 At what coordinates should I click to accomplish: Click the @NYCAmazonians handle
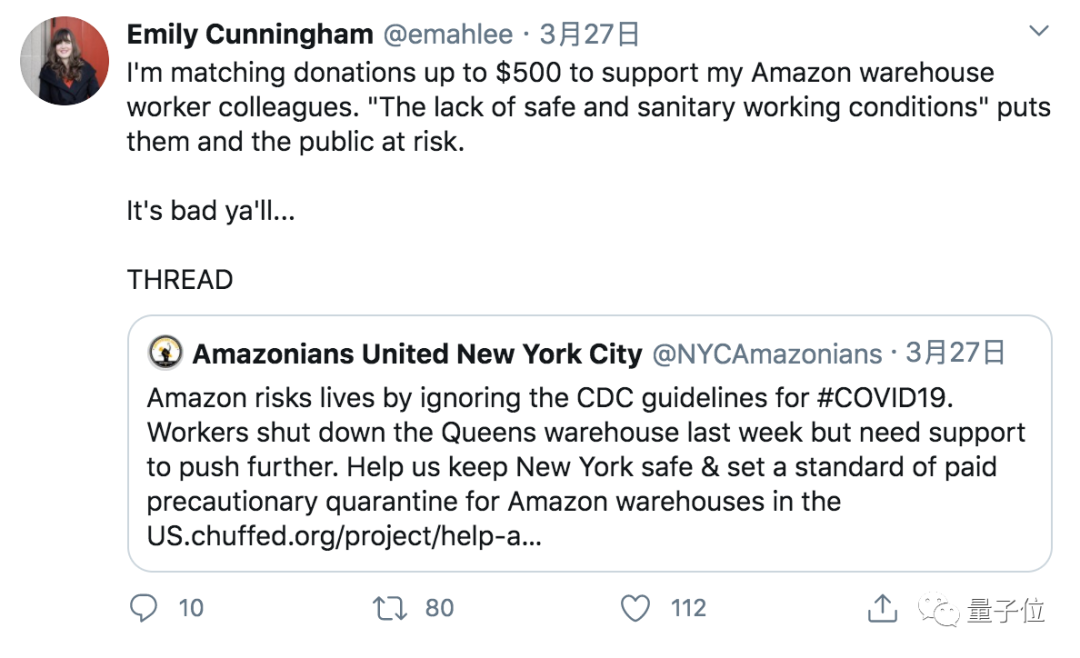pos(767,354)
